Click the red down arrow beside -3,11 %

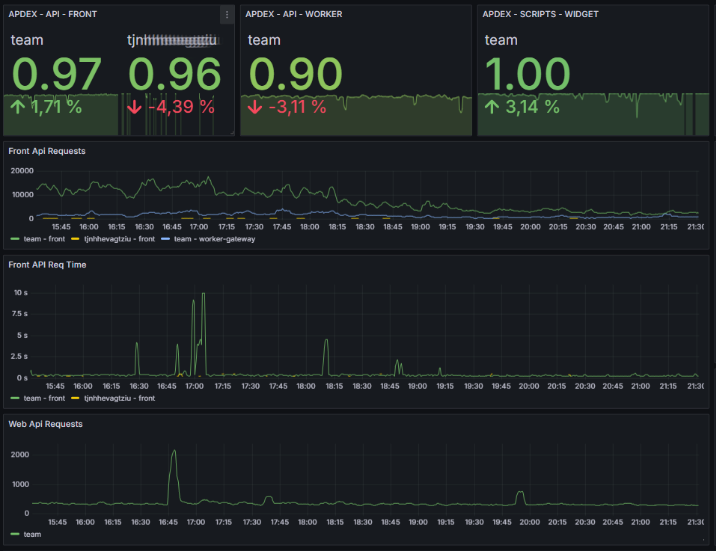255,107
